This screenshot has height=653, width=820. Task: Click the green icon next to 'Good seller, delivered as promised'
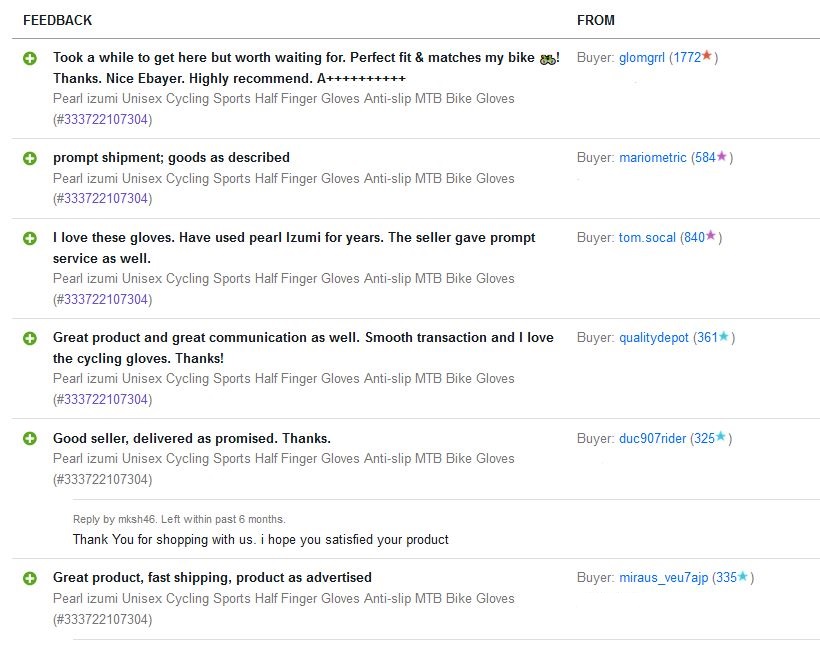pyautogui.click(x=30, y=438)
